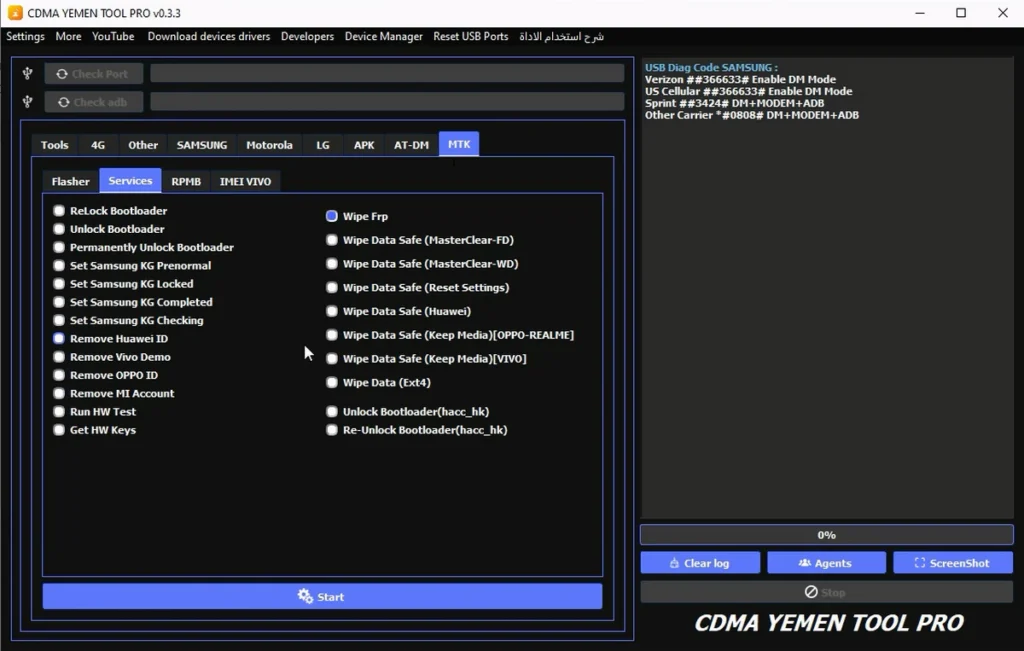Switch to the SAMSUNG tab
Screen dimensions: 1024x651
[202, 145]
